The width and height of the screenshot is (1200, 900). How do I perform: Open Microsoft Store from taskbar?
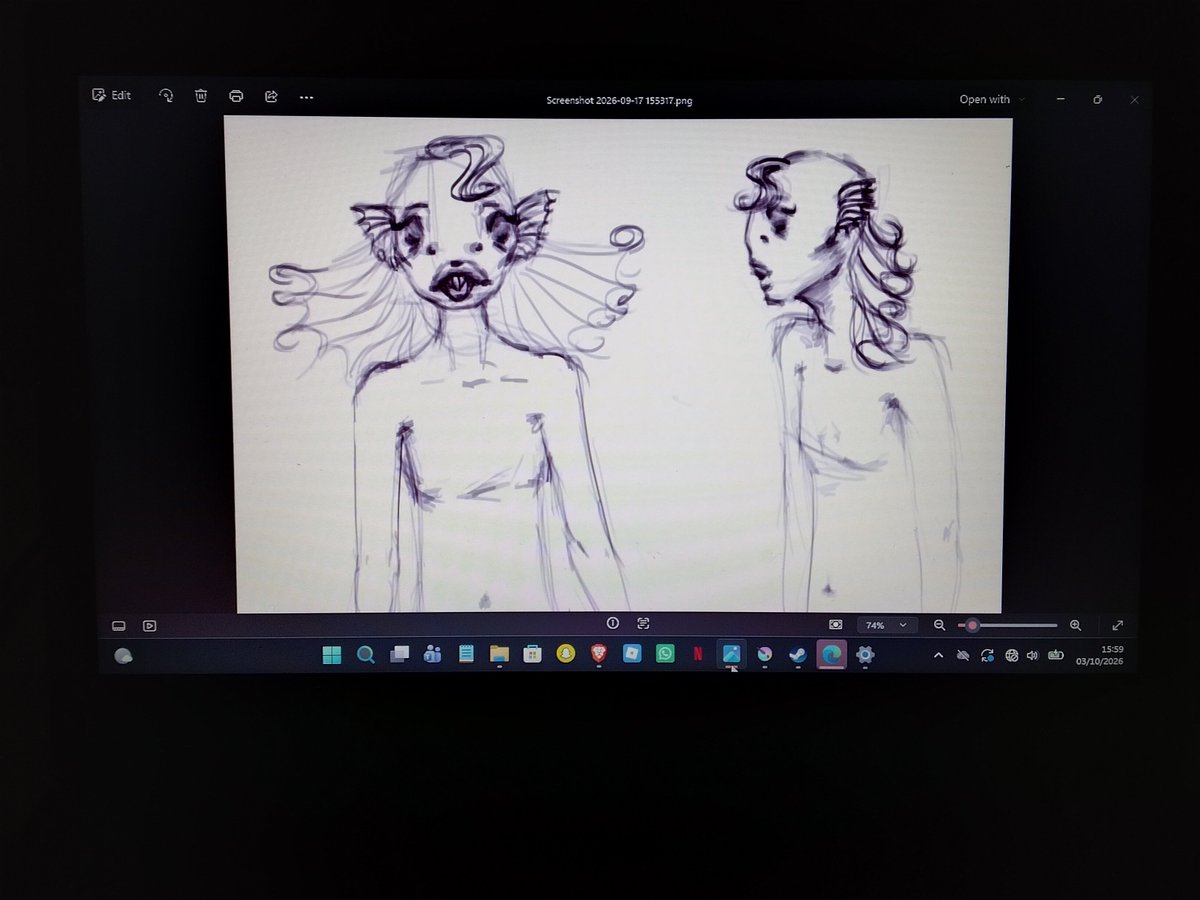point(532,655)
